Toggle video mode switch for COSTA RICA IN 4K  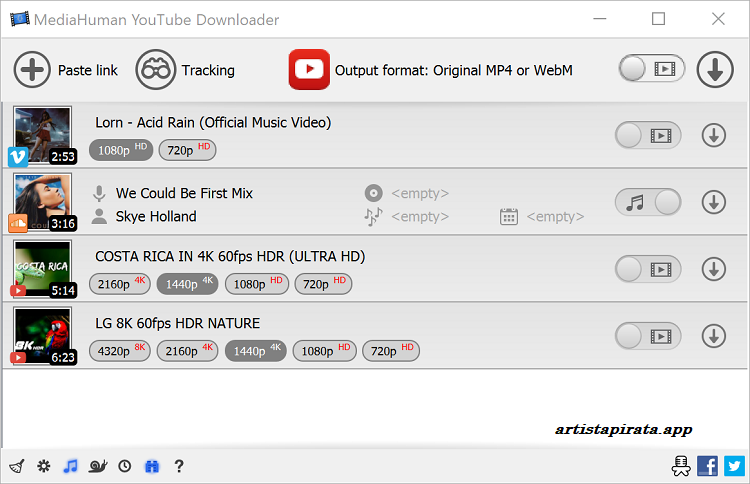point(648,269)
